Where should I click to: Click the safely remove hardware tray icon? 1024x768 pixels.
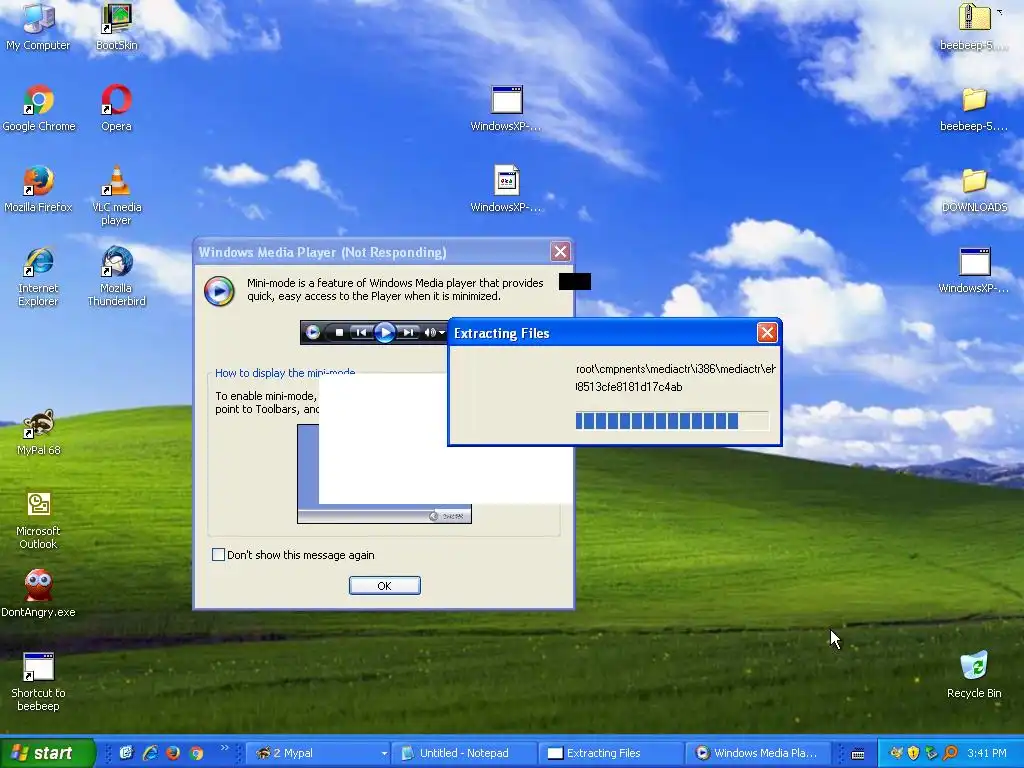click(x=931, y=753)
